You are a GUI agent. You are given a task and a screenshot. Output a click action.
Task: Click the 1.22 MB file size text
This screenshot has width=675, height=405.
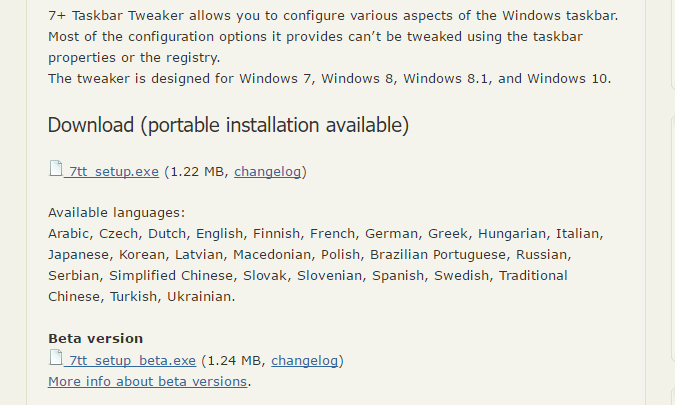tap(197, 171)
